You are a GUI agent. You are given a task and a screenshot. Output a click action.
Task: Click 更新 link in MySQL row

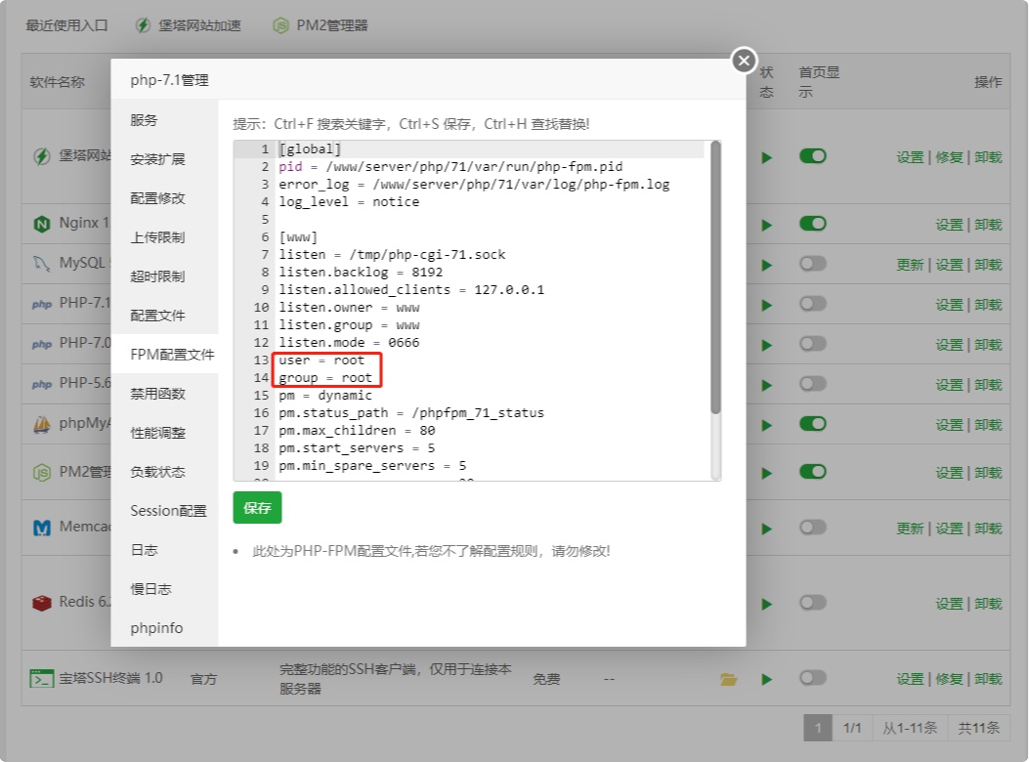tap(910, 265)
